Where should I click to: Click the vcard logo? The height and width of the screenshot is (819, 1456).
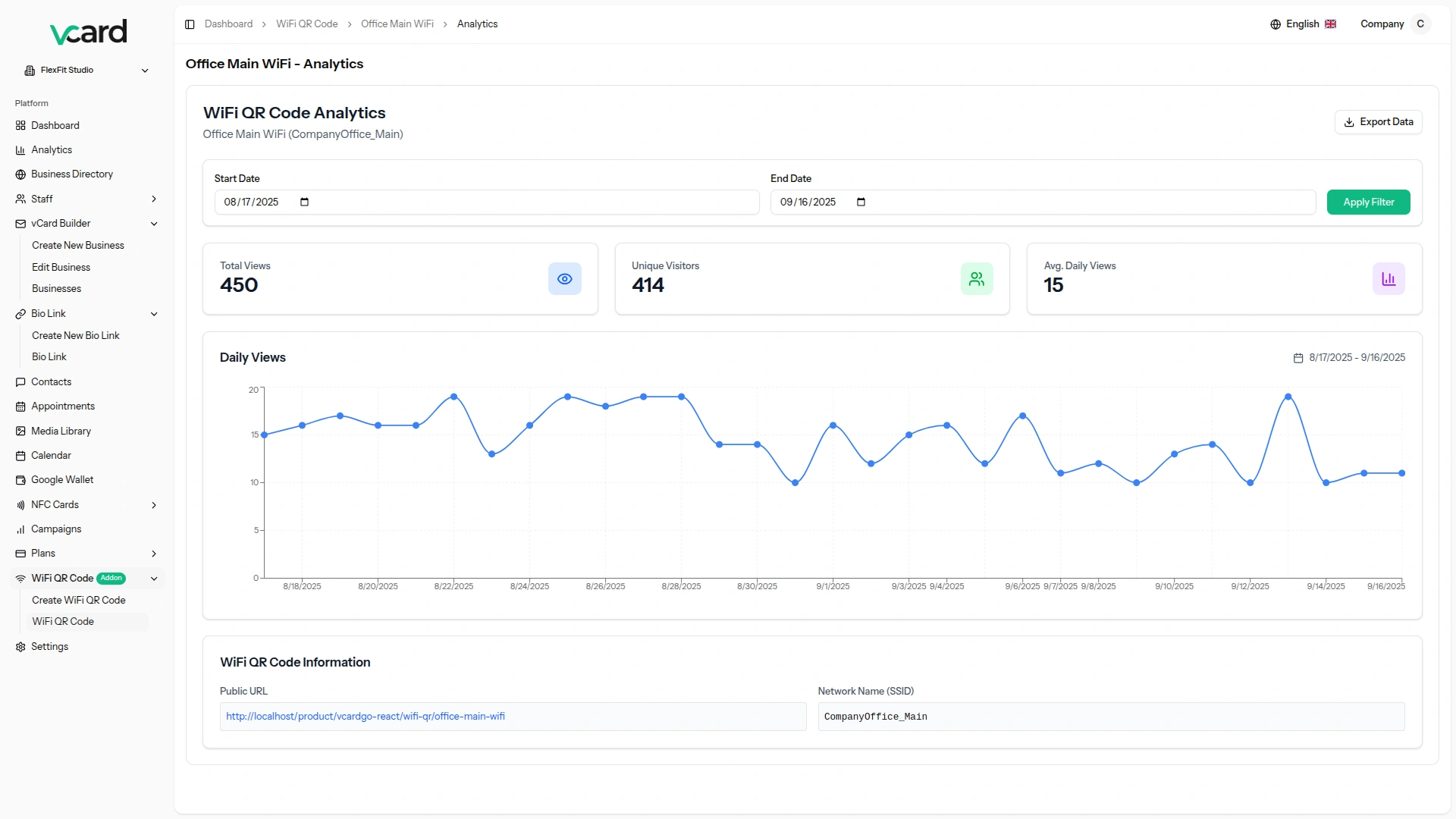pyautogui.click(x=88, y=32)
